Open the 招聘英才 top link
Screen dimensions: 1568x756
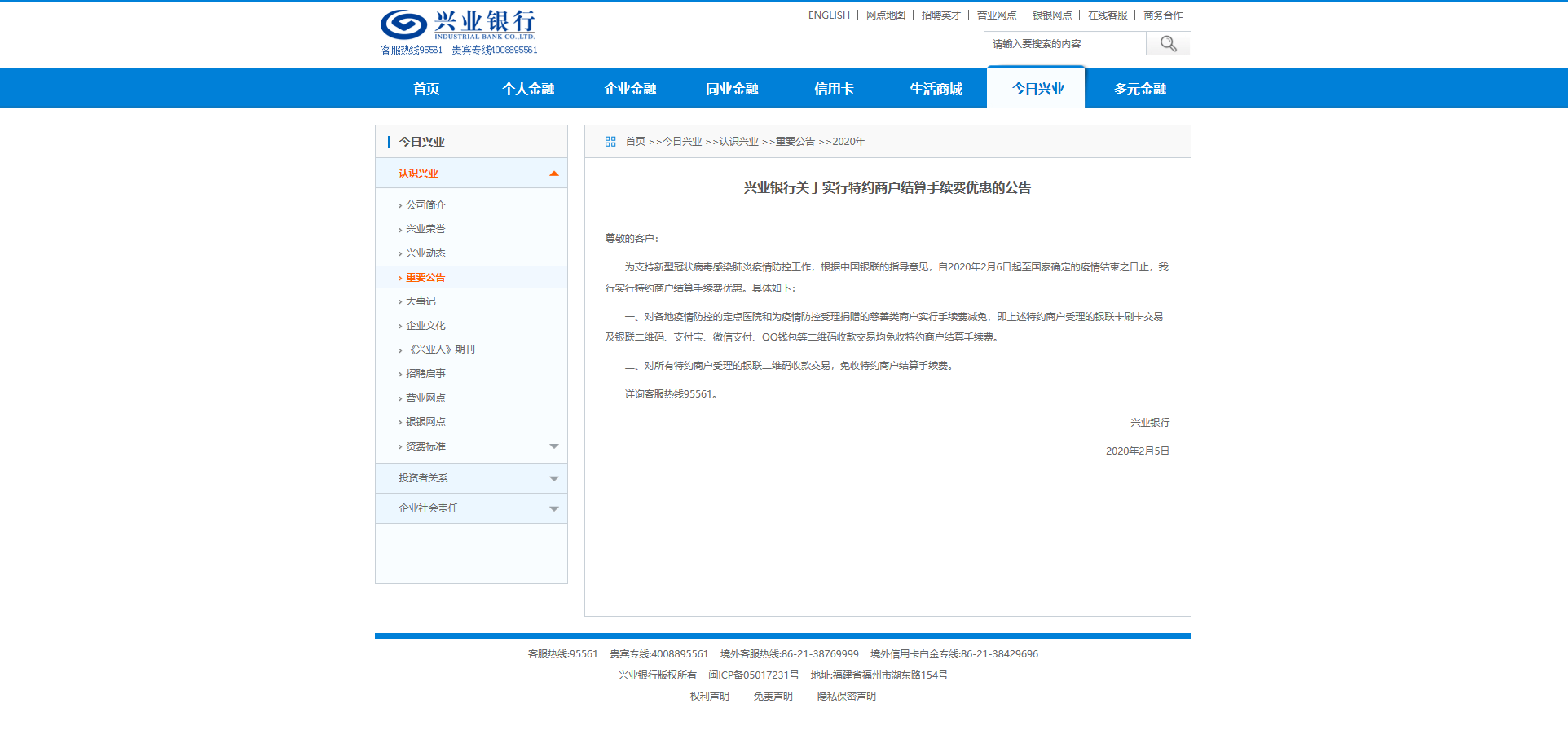pos(941,15)
